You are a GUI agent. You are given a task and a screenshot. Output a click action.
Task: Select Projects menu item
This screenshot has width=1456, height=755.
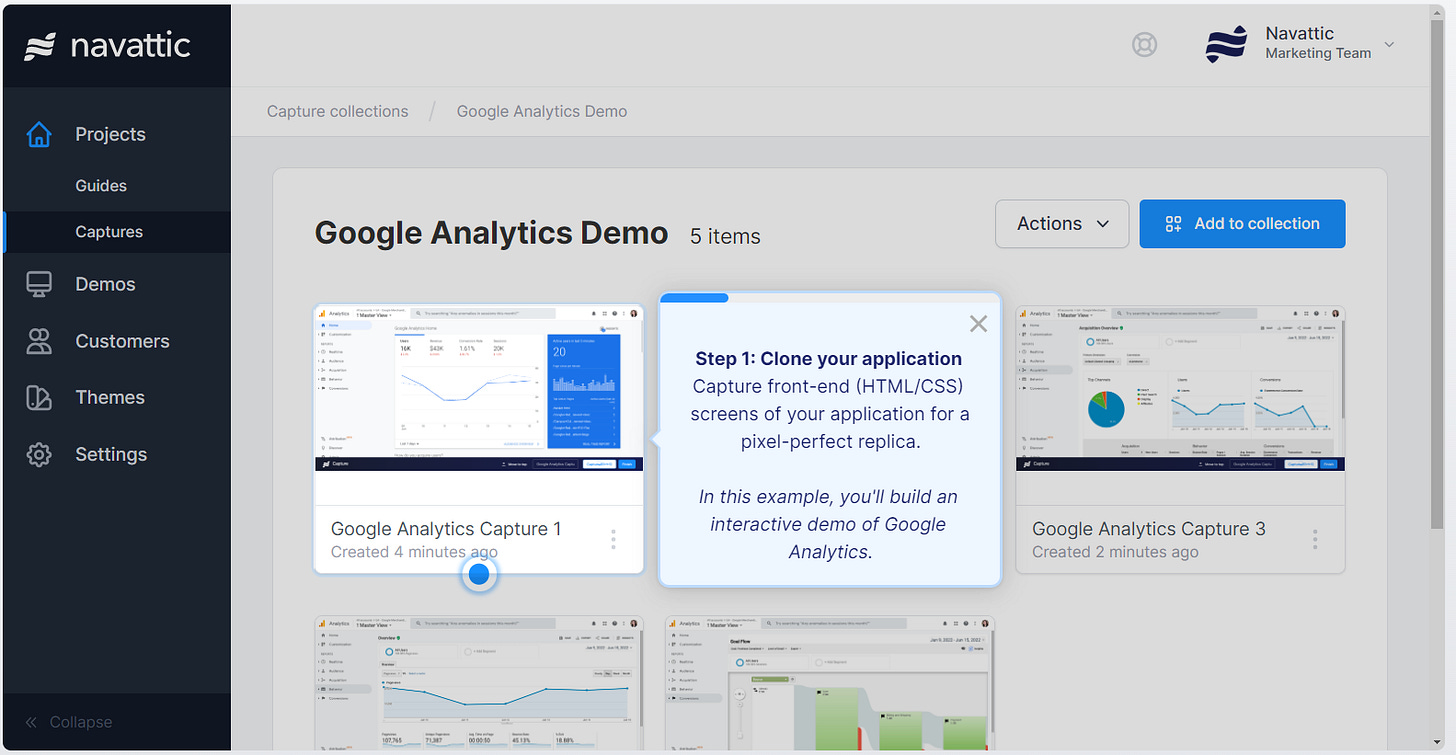point(110,134)
